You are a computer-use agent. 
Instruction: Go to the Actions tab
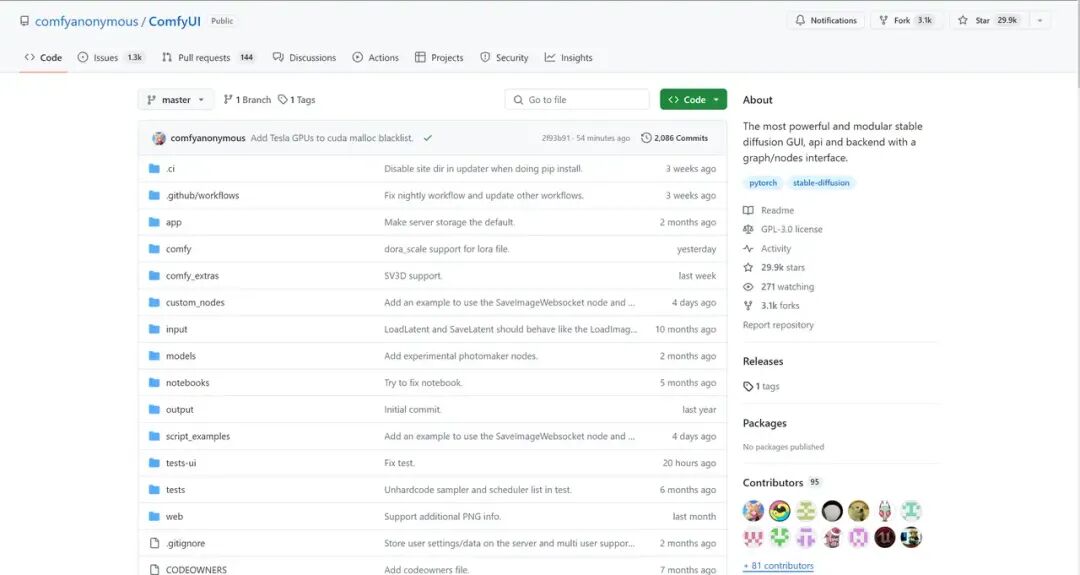[375, 58]
